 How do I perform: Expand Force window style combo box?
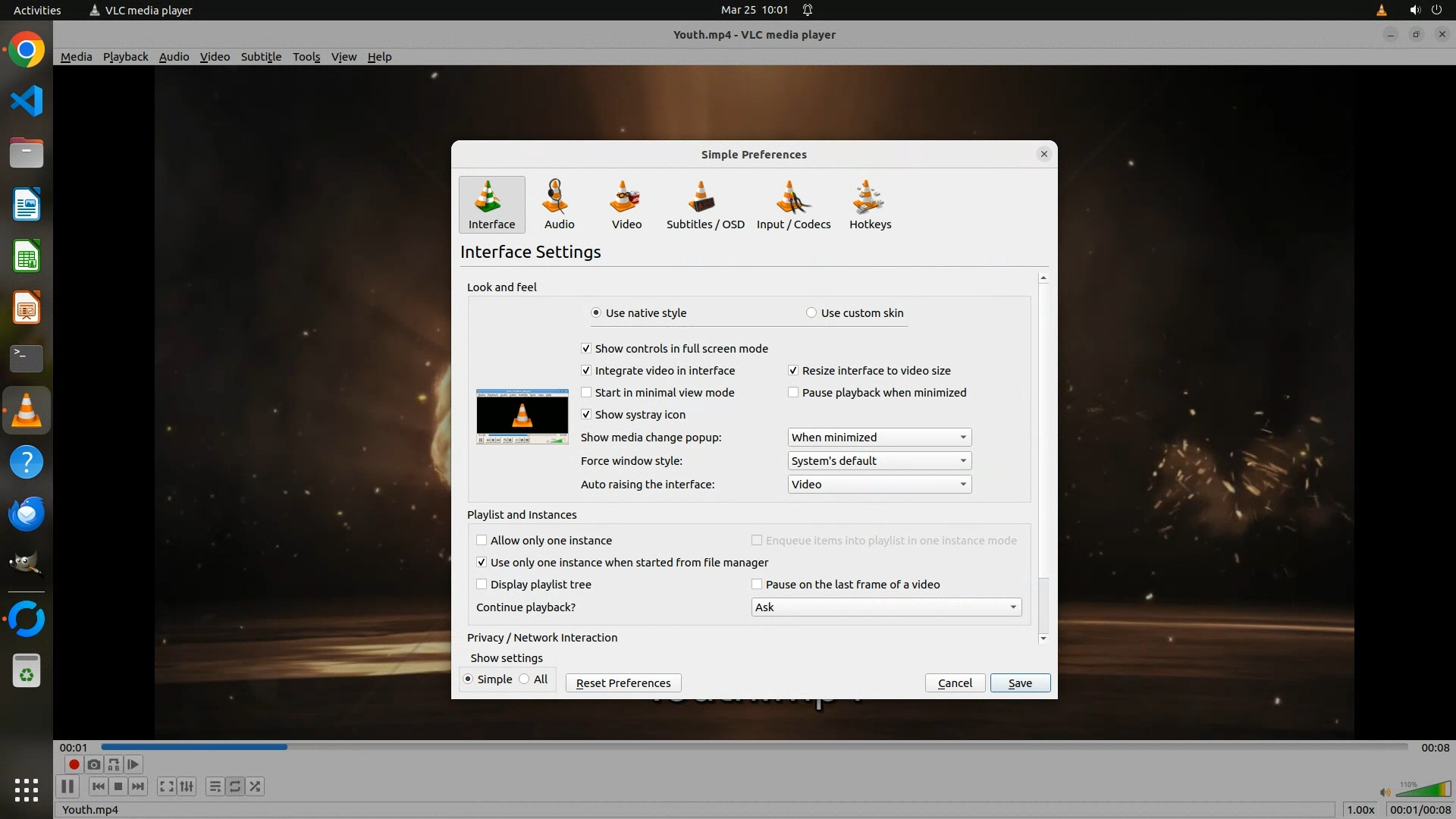coord(879,461)
